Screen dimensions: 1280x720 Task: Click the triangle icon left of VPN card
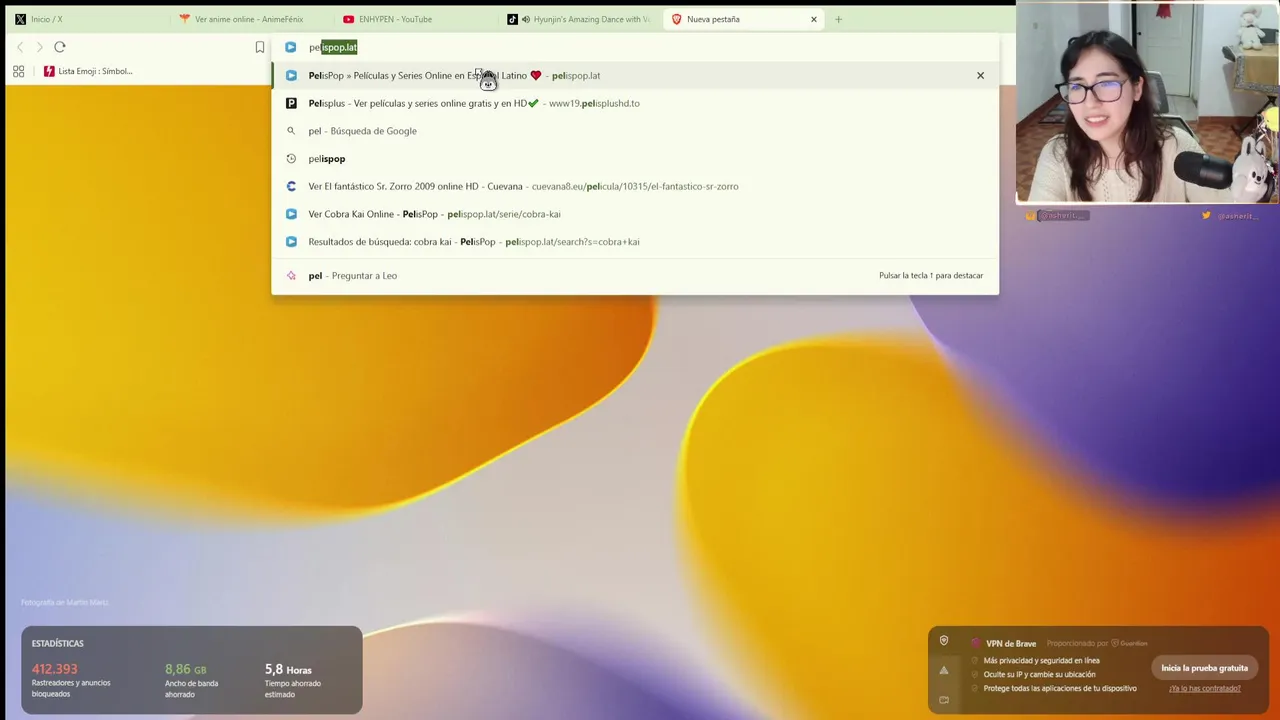943,671
